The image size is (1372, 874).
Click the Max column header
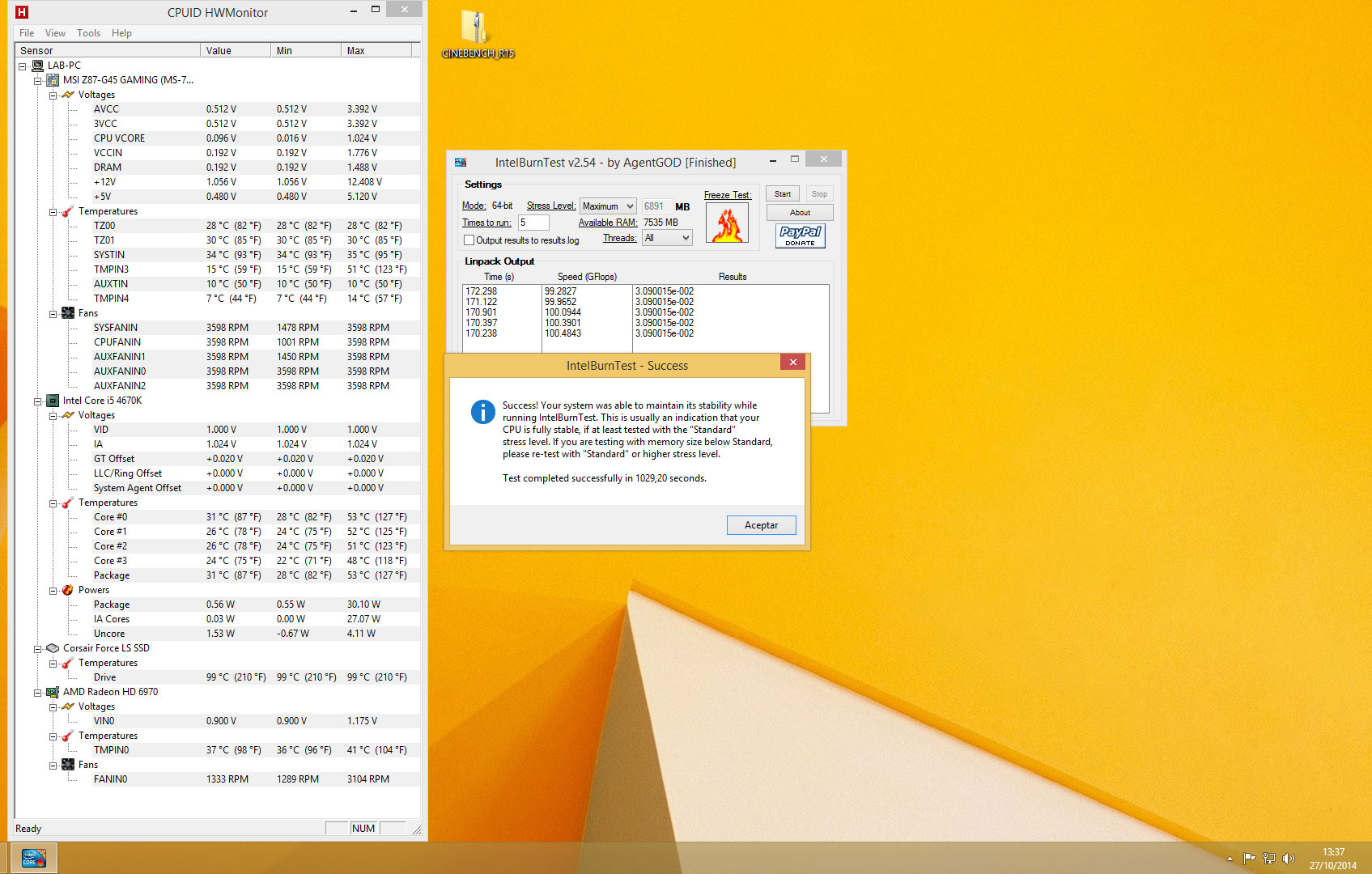point(376,50)
